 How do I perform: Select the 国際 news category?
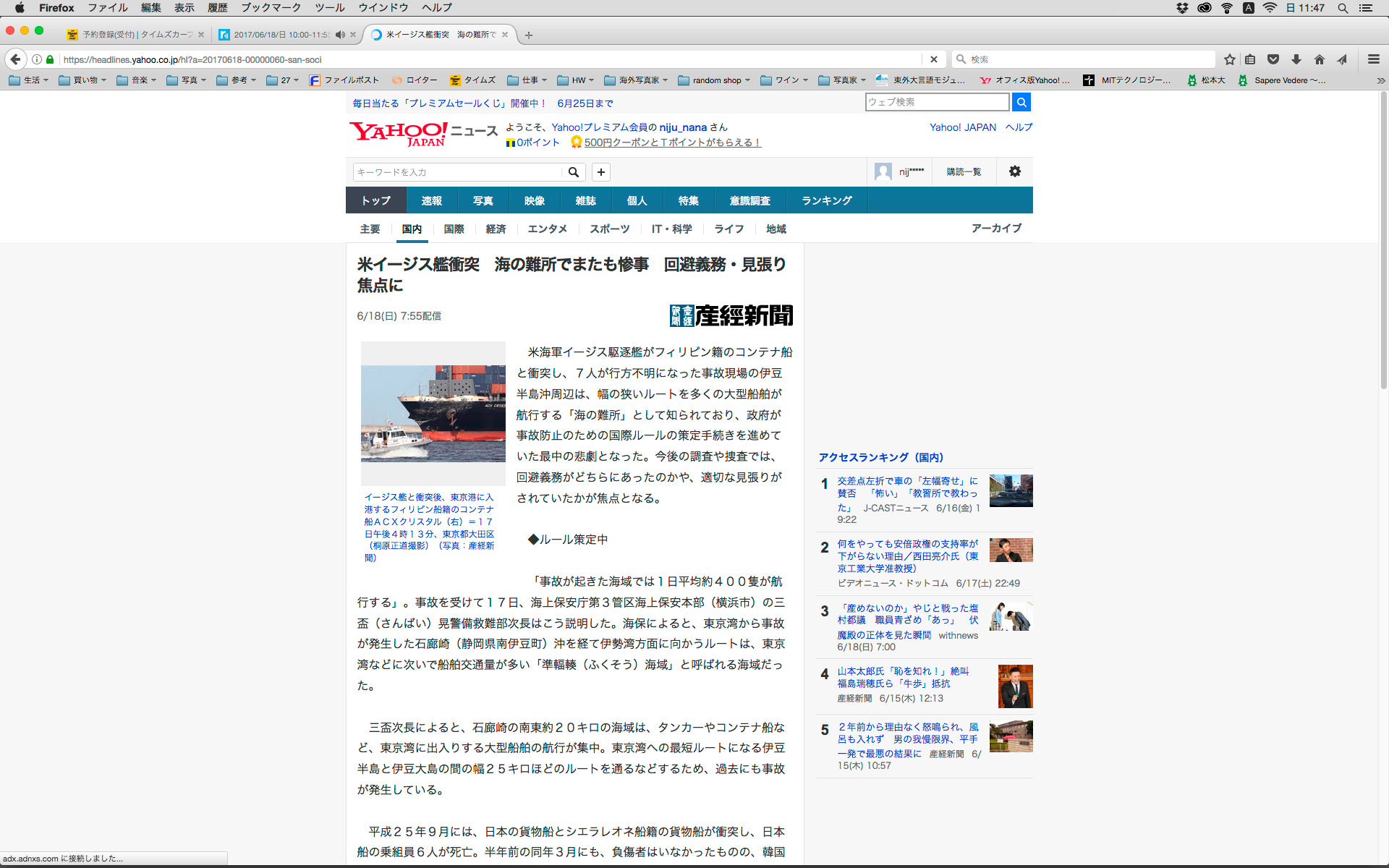coord(454,229)
